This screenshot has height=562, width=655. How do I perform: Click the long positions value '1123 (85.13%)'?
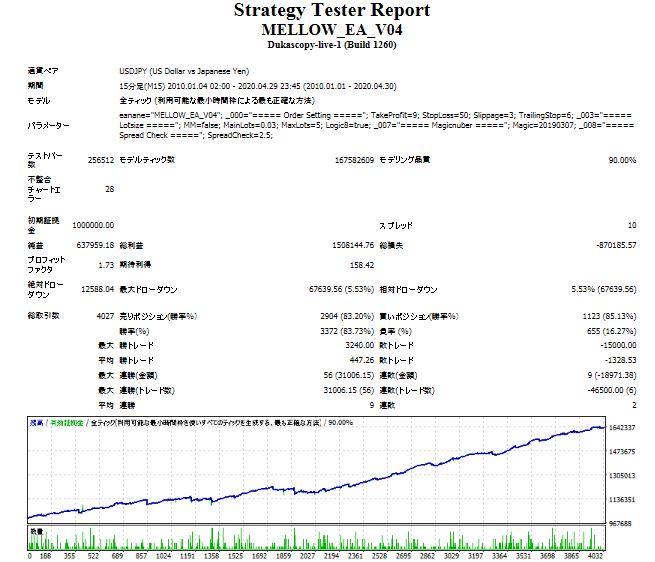click(x=609, y=316)
